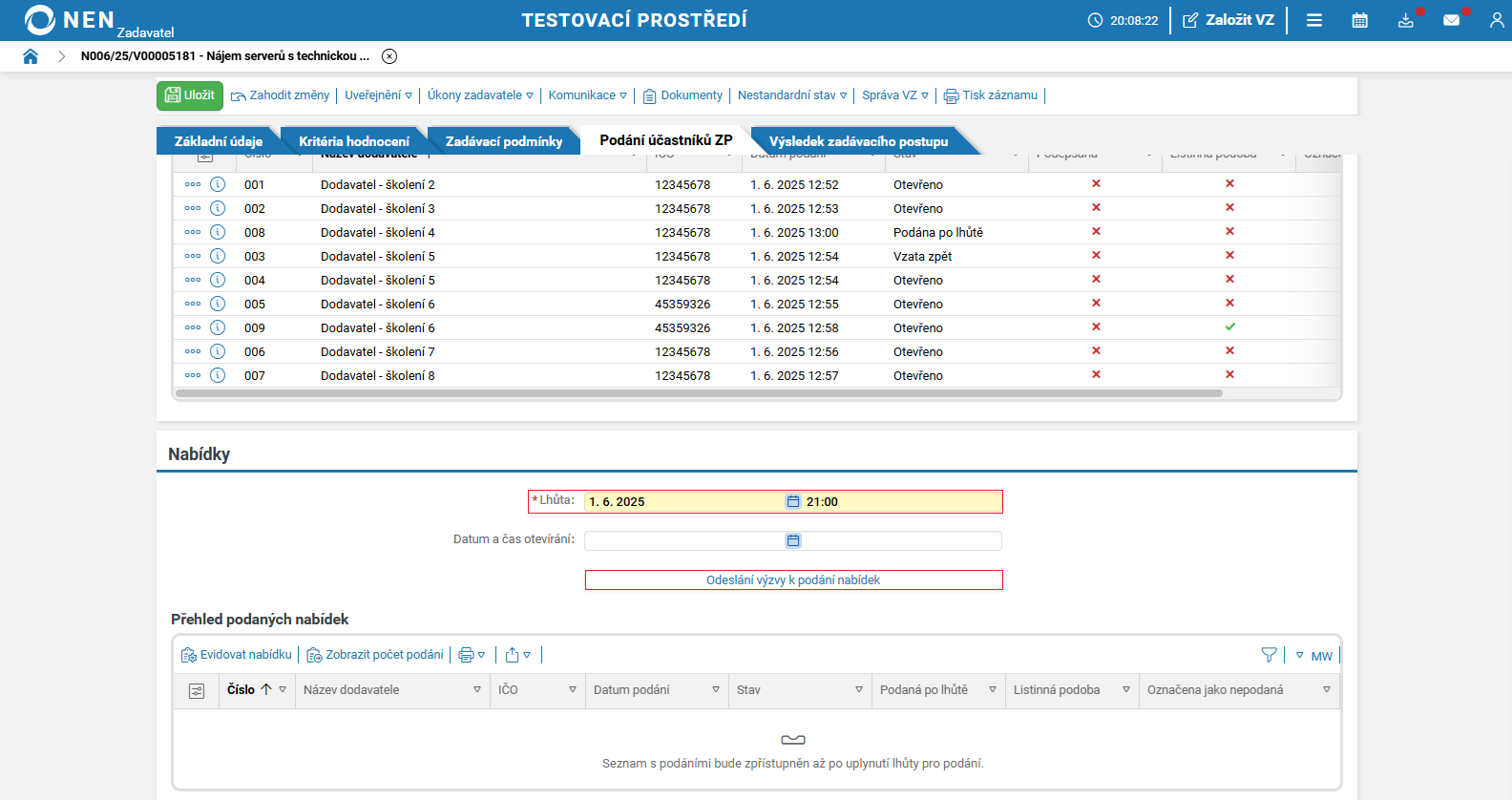Screen dimensions: 1512x800
Task: Open row actions for submission 001
Action: pyautogui.click(x=193, y=184)
